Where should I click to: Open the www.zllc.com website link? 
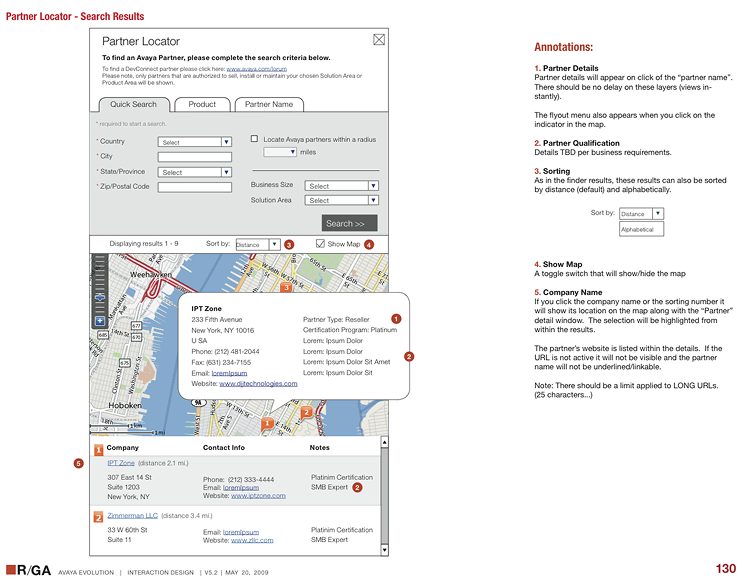point(252,540)
